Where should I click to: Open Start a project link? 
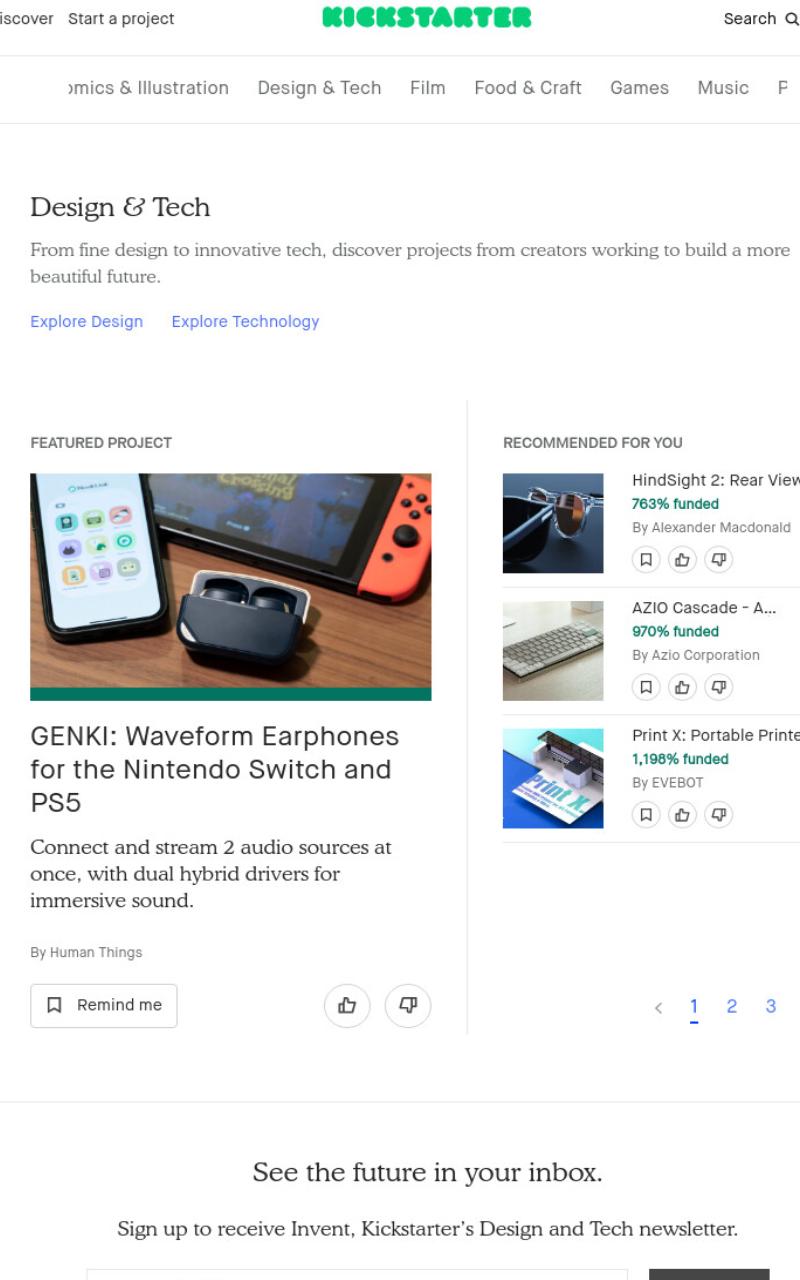coord(121,19)
